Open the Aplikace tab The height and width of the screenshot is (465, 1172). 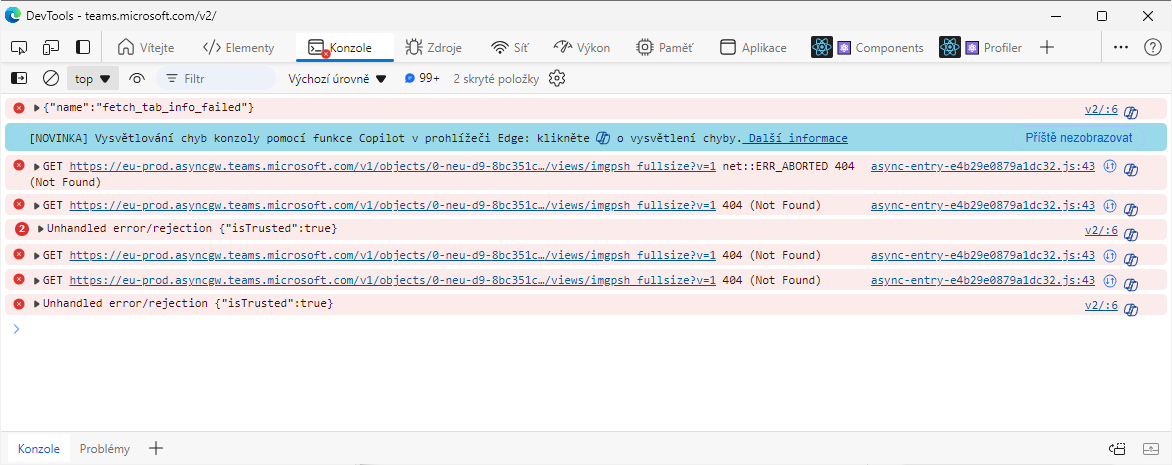753,47
